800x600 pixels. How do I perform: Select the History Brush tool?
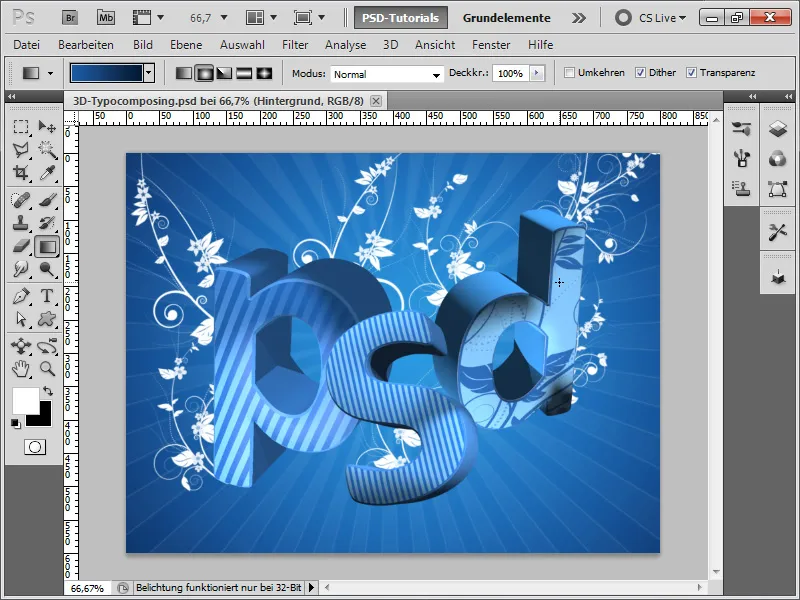click(x=47, y=223)
